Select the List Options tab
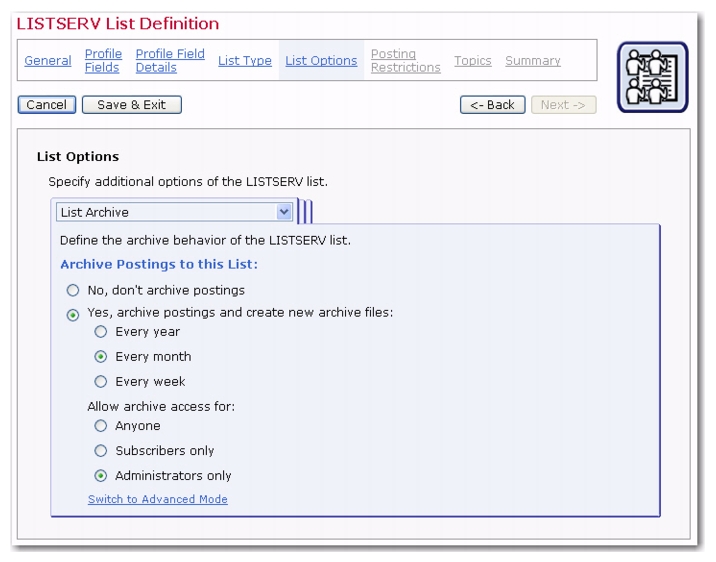This screenshot has width=716, height=562. tap(321, 61)
